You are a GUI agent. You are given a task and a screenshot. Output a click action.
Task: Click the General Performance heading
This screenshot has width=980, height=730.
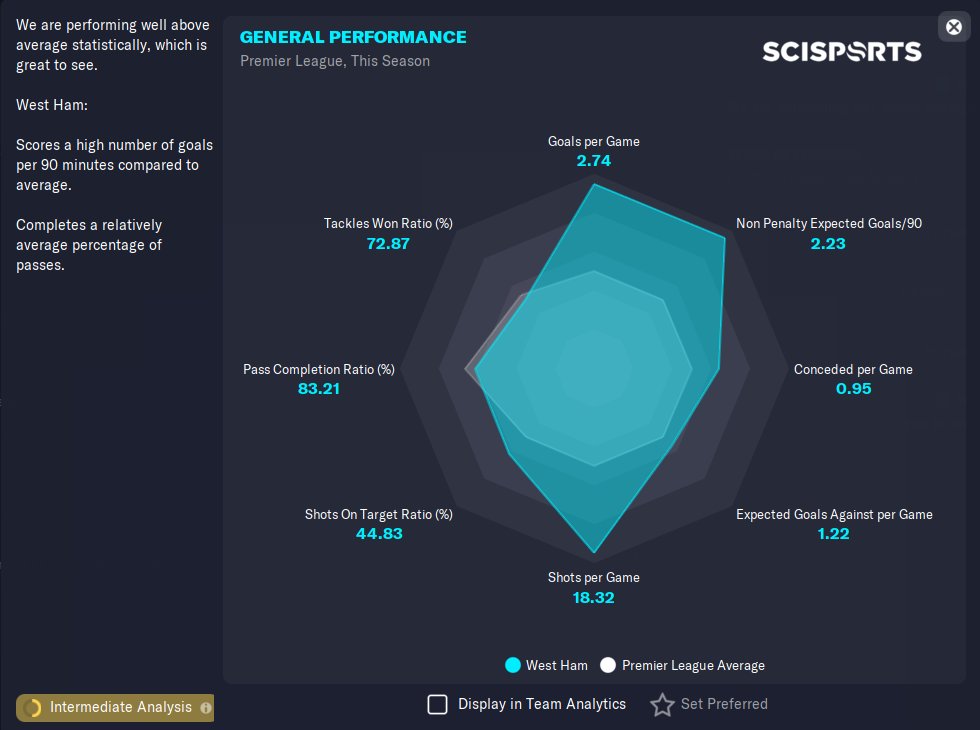point(353,37)
